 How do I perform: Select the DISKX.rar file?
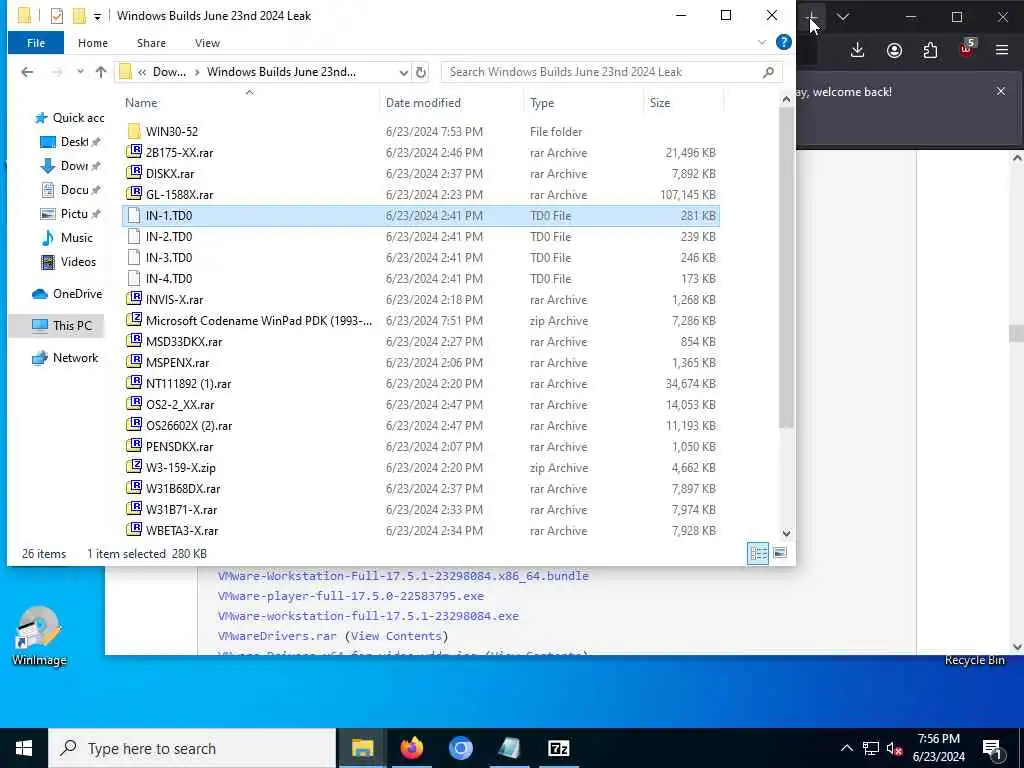[x=170, y=174]
